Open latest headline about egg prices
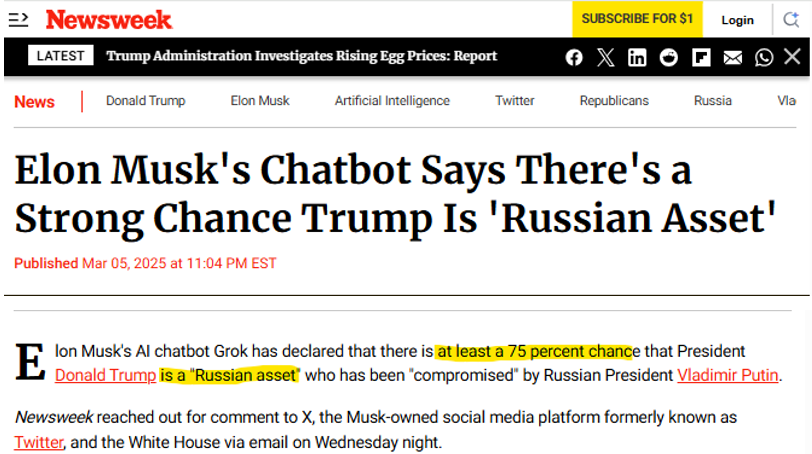 (302, 56)
